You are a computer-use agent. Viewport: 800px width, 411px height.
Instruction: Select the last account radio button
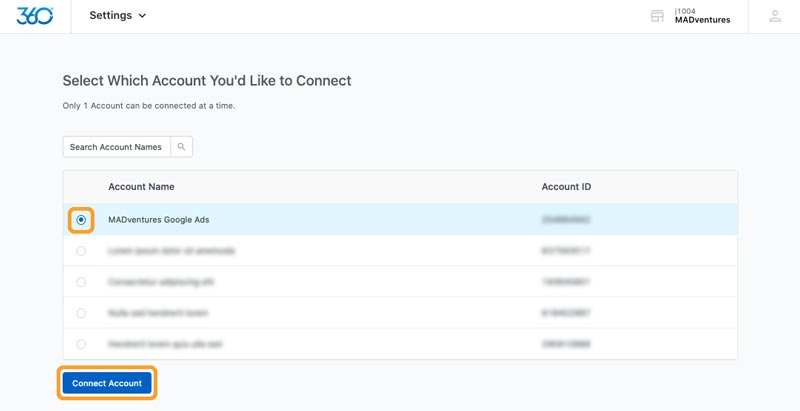tap(81, 344)
